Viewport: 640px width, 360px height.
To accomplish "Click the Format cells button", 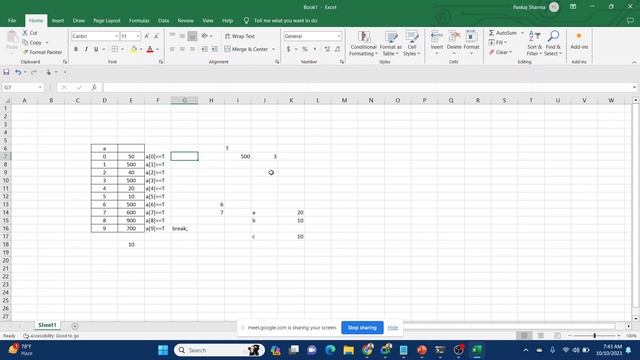I will point(471,42).
